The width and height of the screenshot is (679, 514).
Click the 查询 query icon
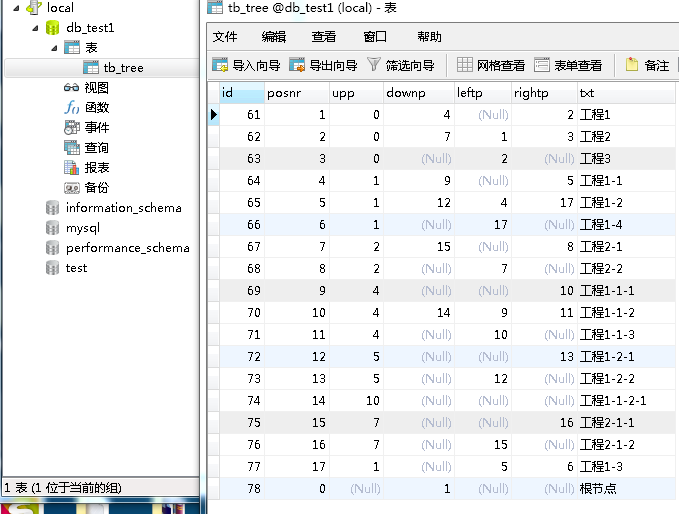[x=72, y=148]
